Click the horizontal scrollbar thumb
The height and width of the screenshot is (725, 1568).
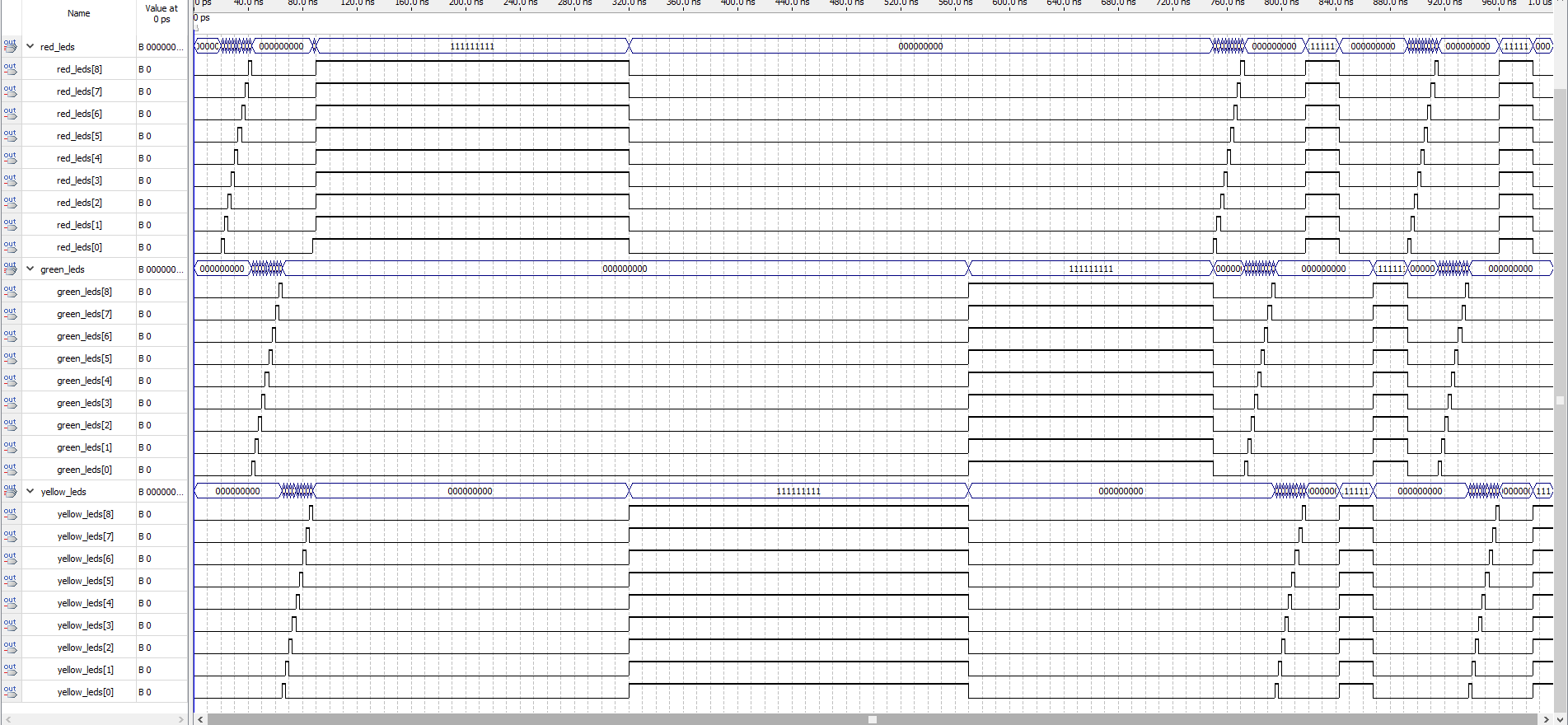[873, 719]
